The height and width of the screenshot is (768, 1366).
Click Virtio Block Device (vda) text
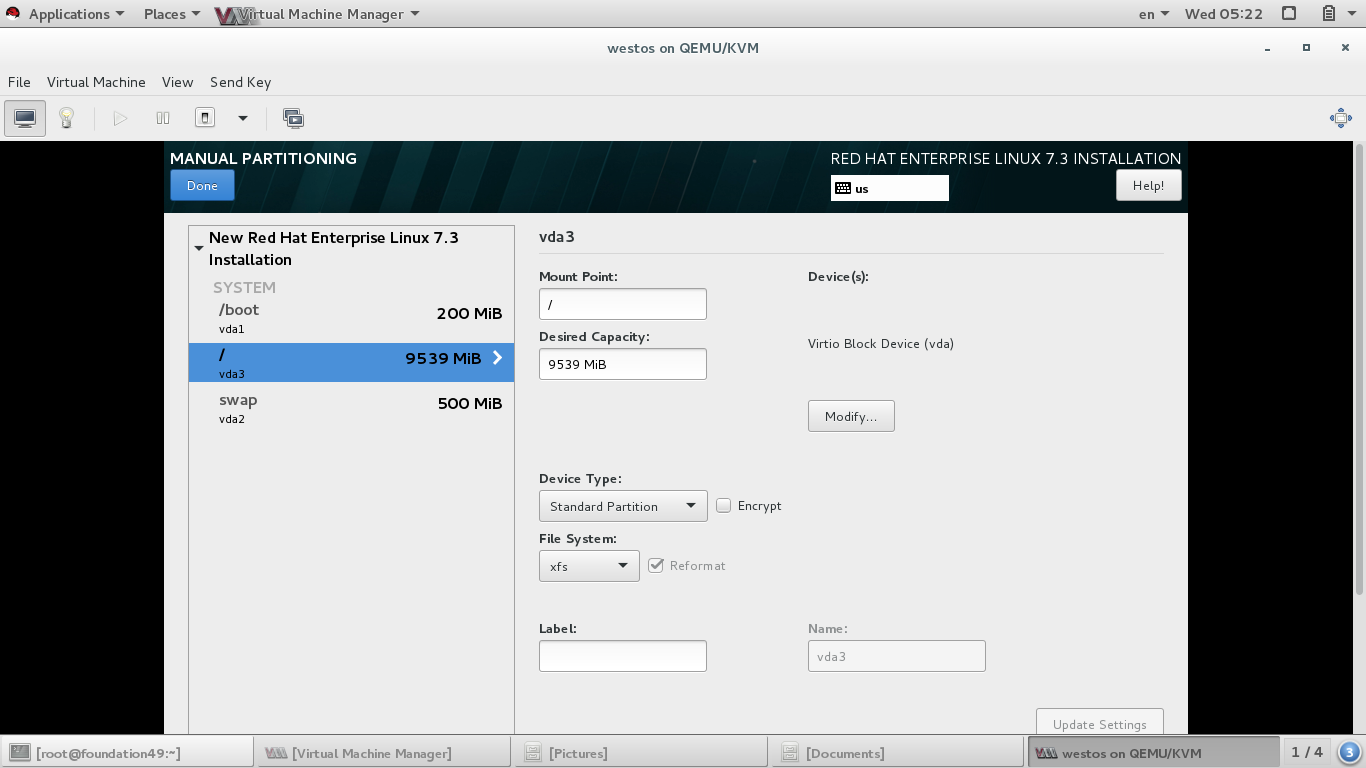pyautogui.click(x=880, y=343)
